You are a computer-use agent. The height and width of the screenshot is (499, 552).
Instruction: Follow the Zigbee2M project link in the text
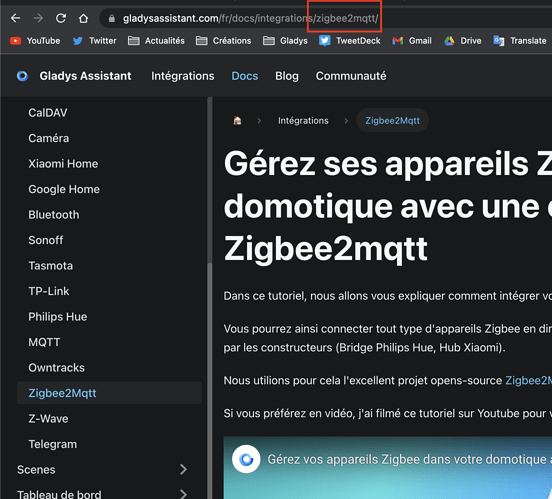pos(529,380)
